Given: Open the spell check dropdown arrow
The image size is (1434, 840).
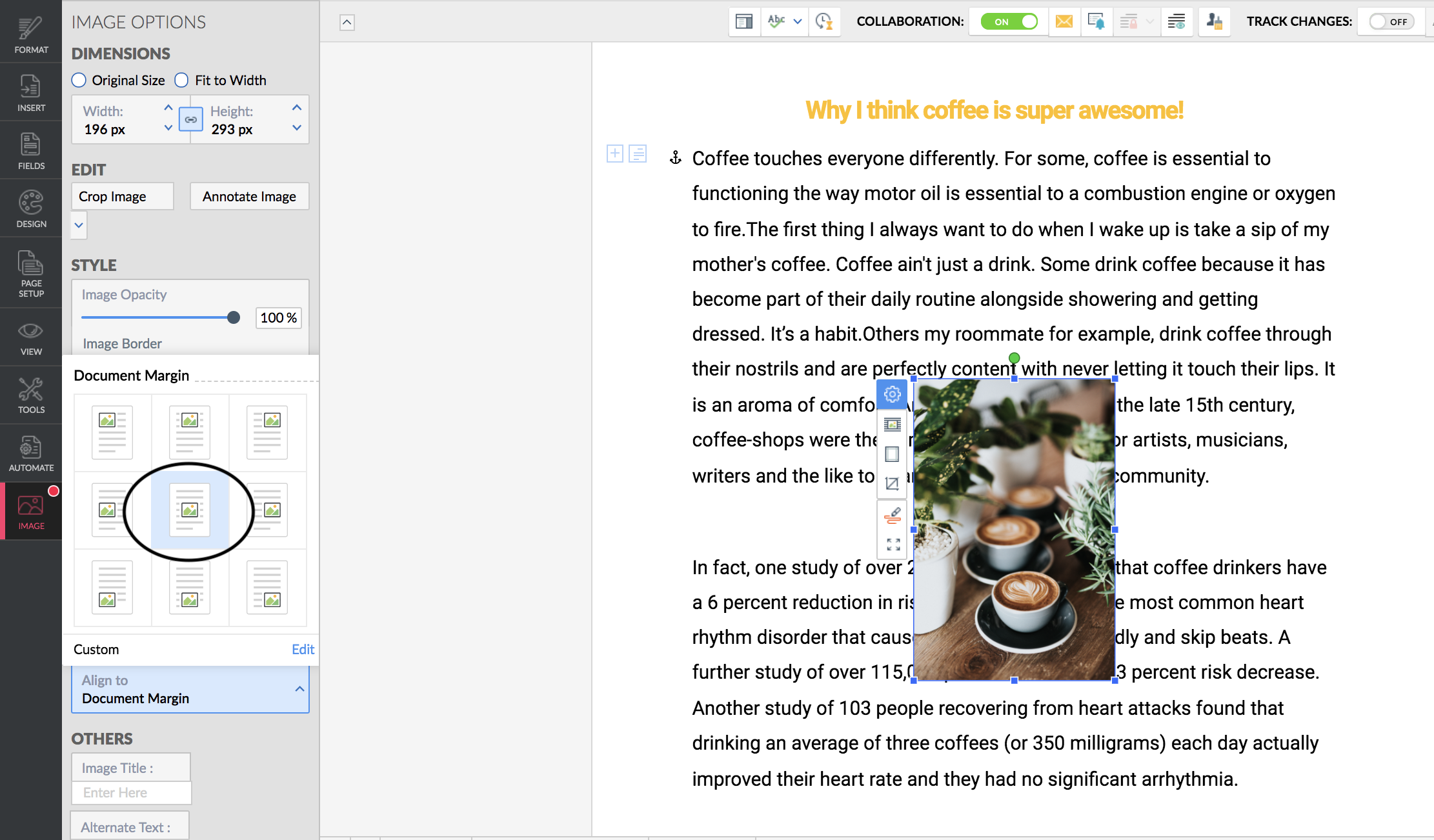Looking at the screenshot, I should click(x=798, y=22).
